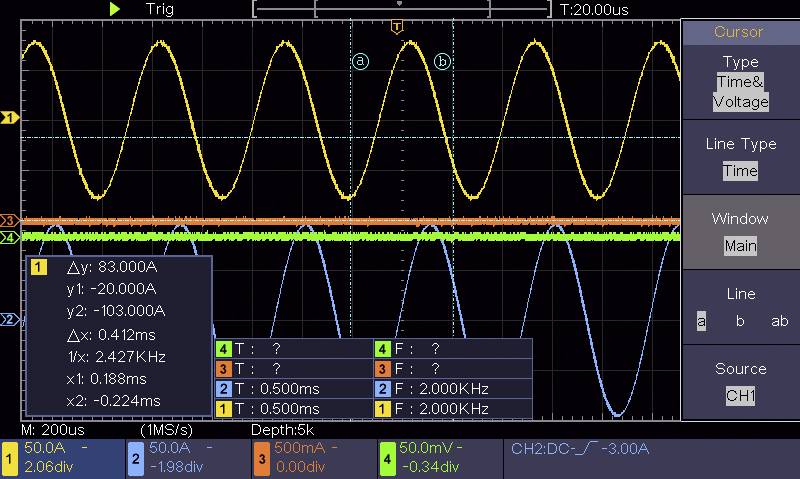
Task: Click the yellow 1 badge in cursor readout
Action: point(39,268)
